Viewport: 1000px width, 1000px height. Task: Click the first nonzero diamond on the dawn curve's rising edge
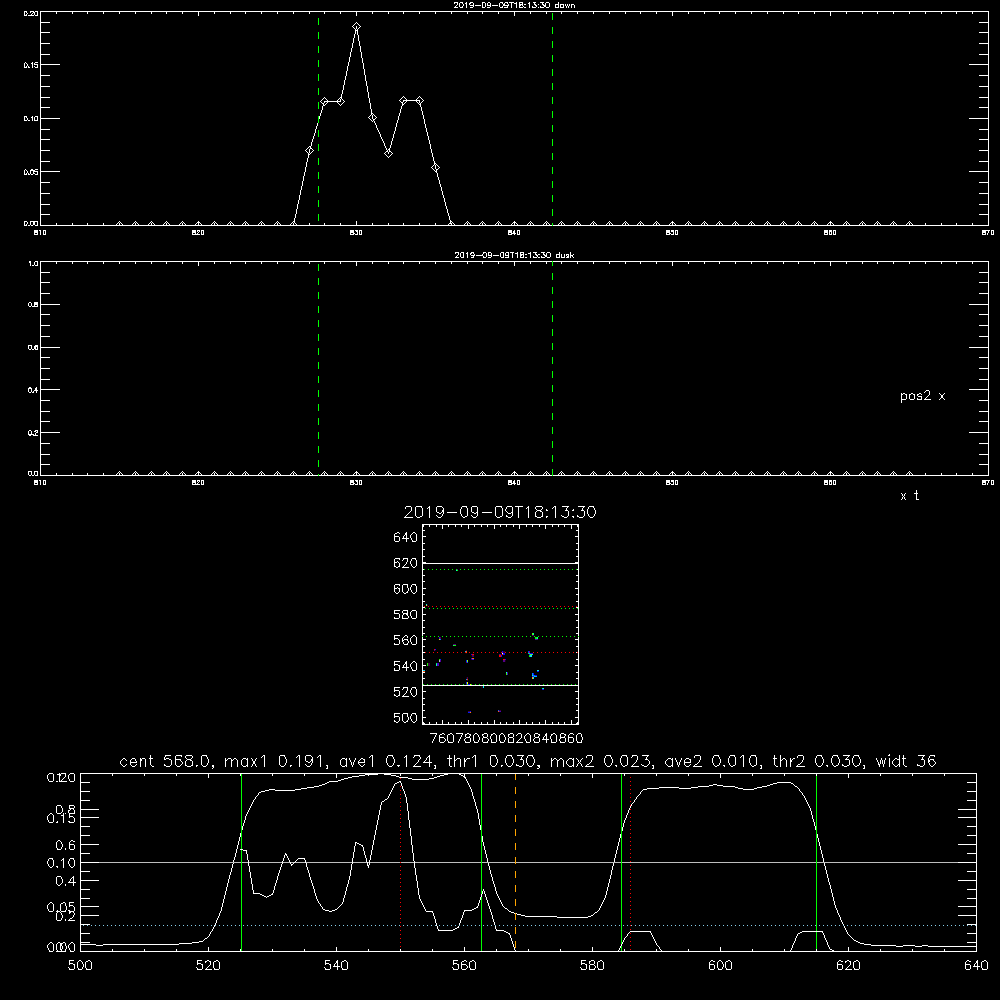[x=309, y=151]
